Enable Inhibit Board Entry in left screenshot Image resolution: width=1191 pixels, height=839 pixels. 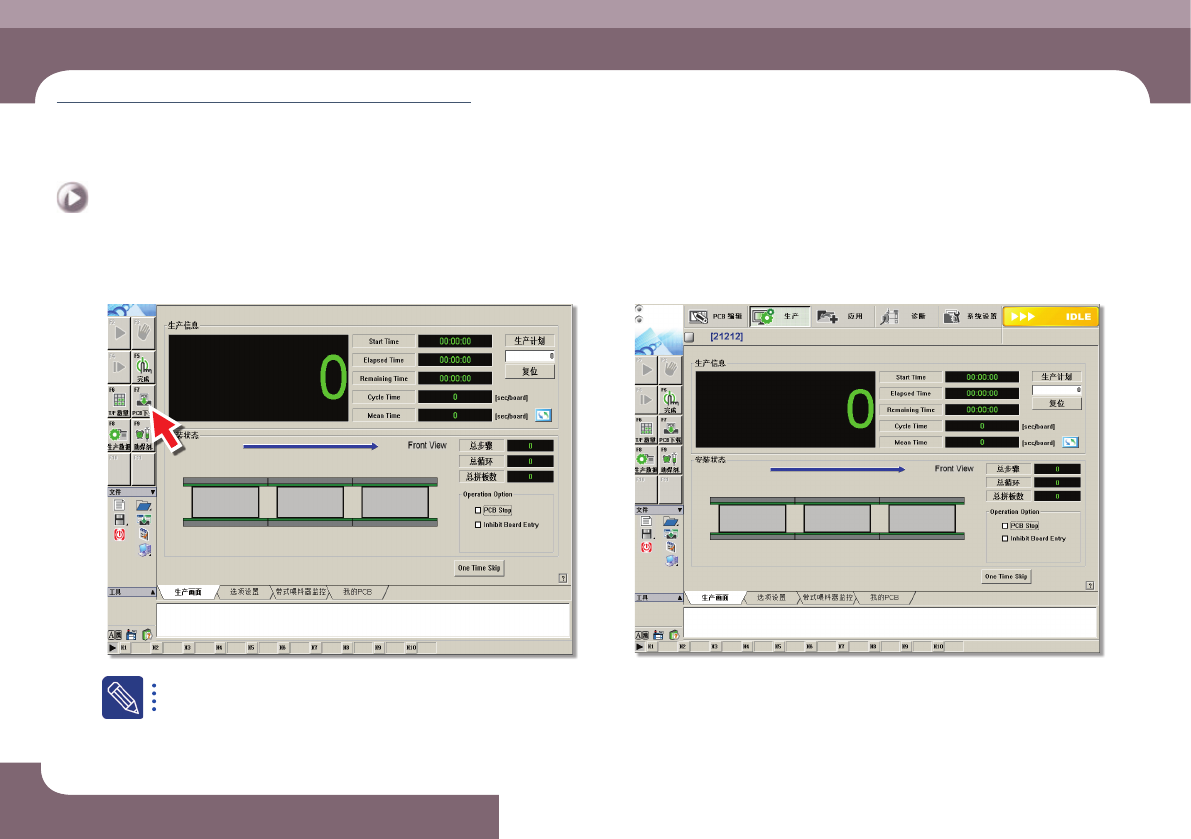478,525
